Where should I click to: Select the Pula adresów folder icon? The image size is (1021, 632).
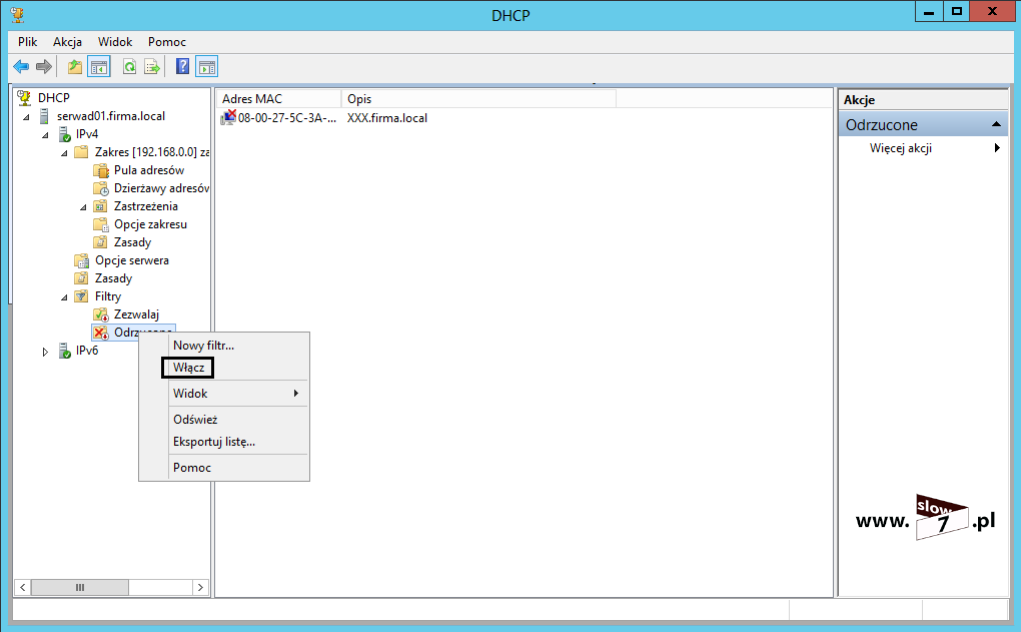click(101, 170)
